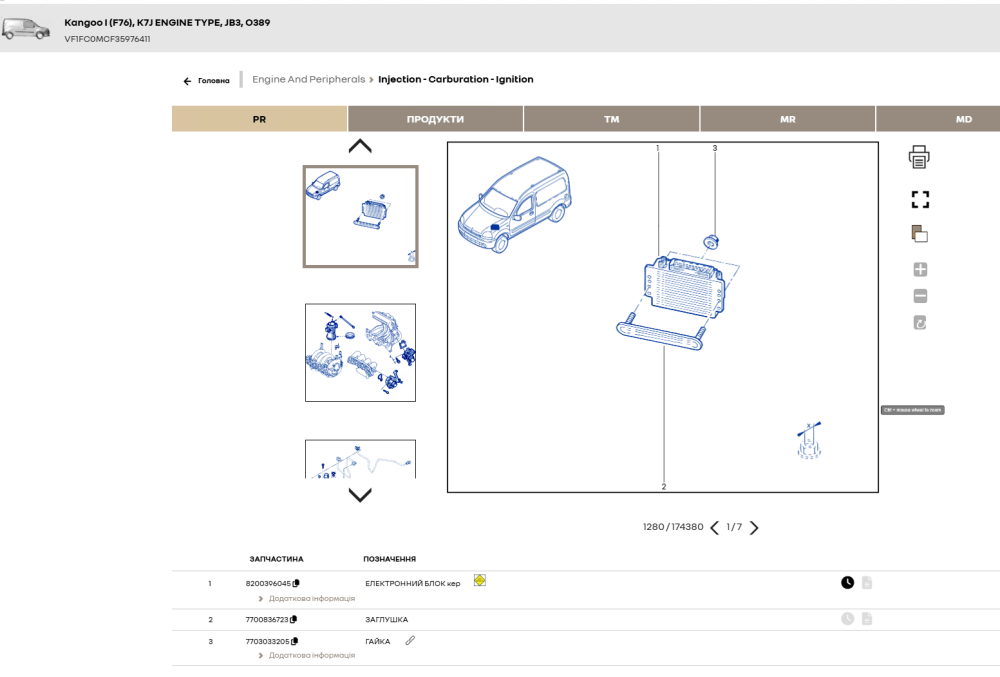This screenshot has width=1000, height=677.
Task: Click the clock icon for part 1
Action: 847,582
